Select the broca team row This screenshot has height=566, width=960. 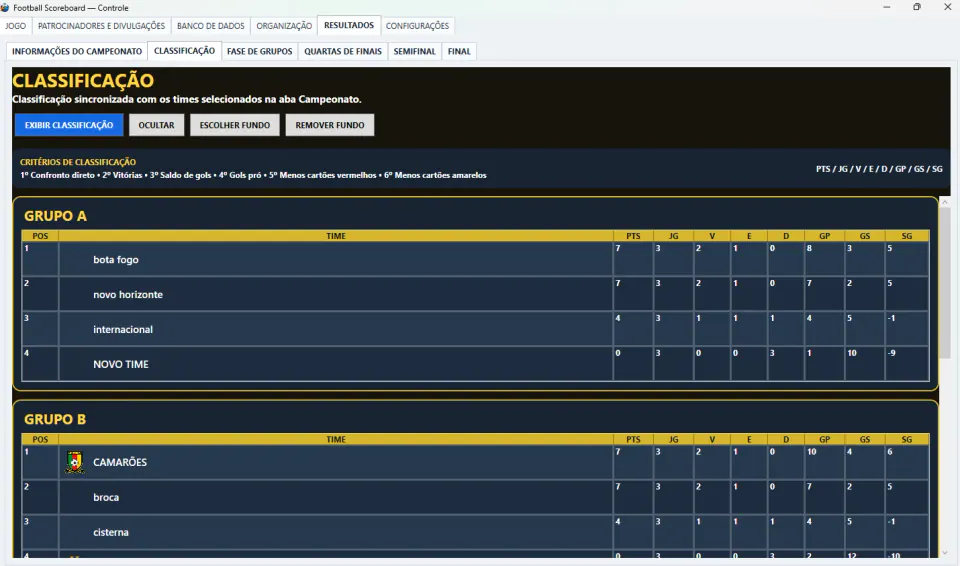point(475,497)
